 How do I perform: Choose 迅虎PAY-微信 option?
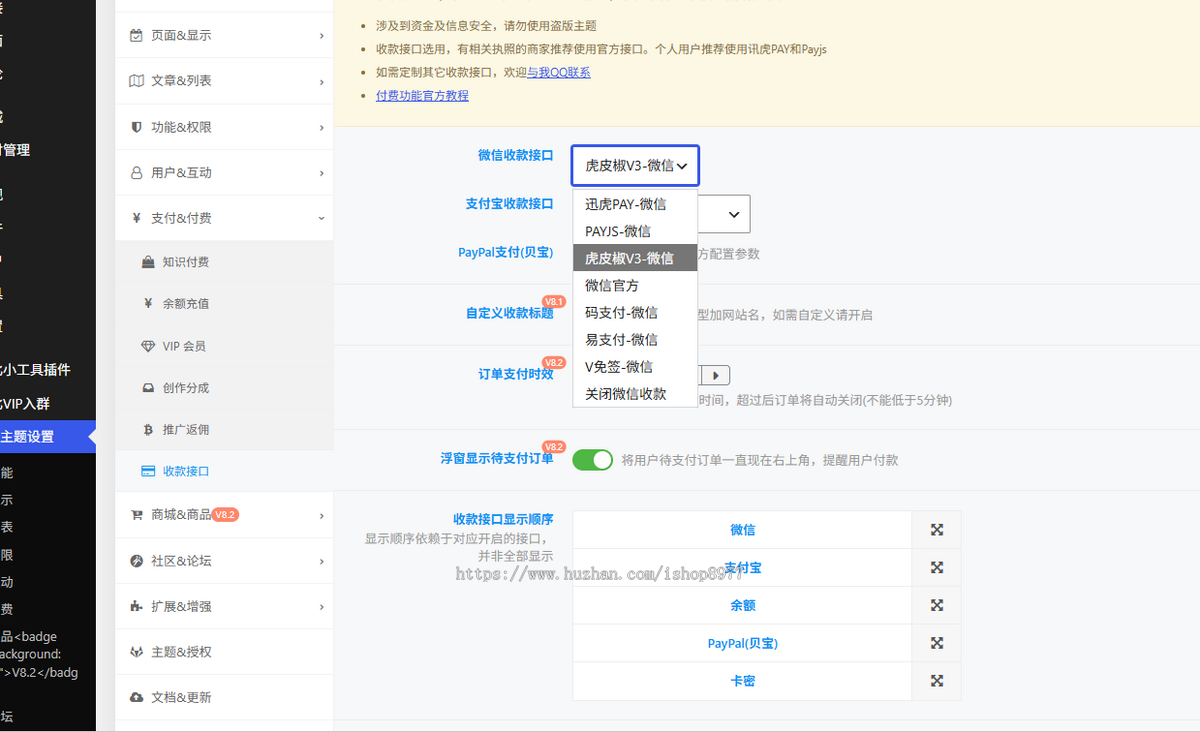coord(635,204)
